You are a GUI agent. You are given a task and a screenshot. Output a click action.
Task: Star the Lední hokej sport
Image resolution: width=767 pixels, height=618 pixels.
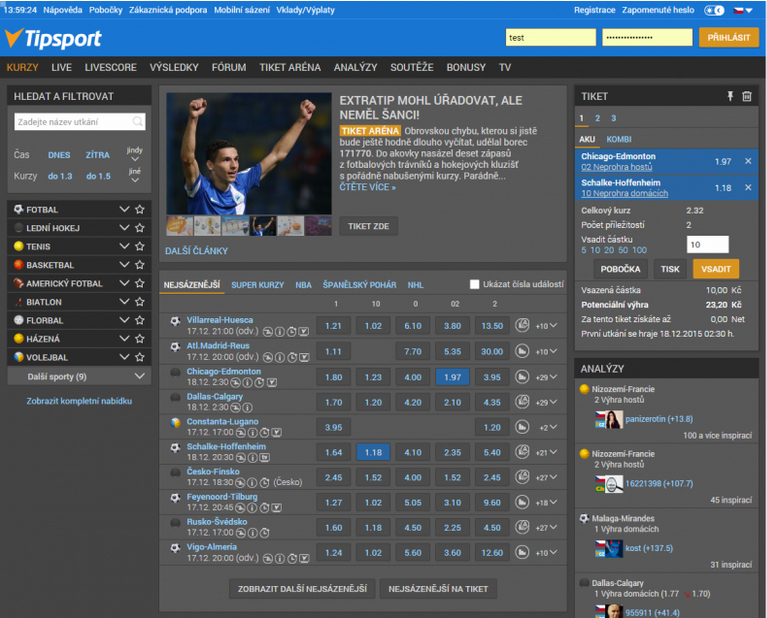coord(140,228)
